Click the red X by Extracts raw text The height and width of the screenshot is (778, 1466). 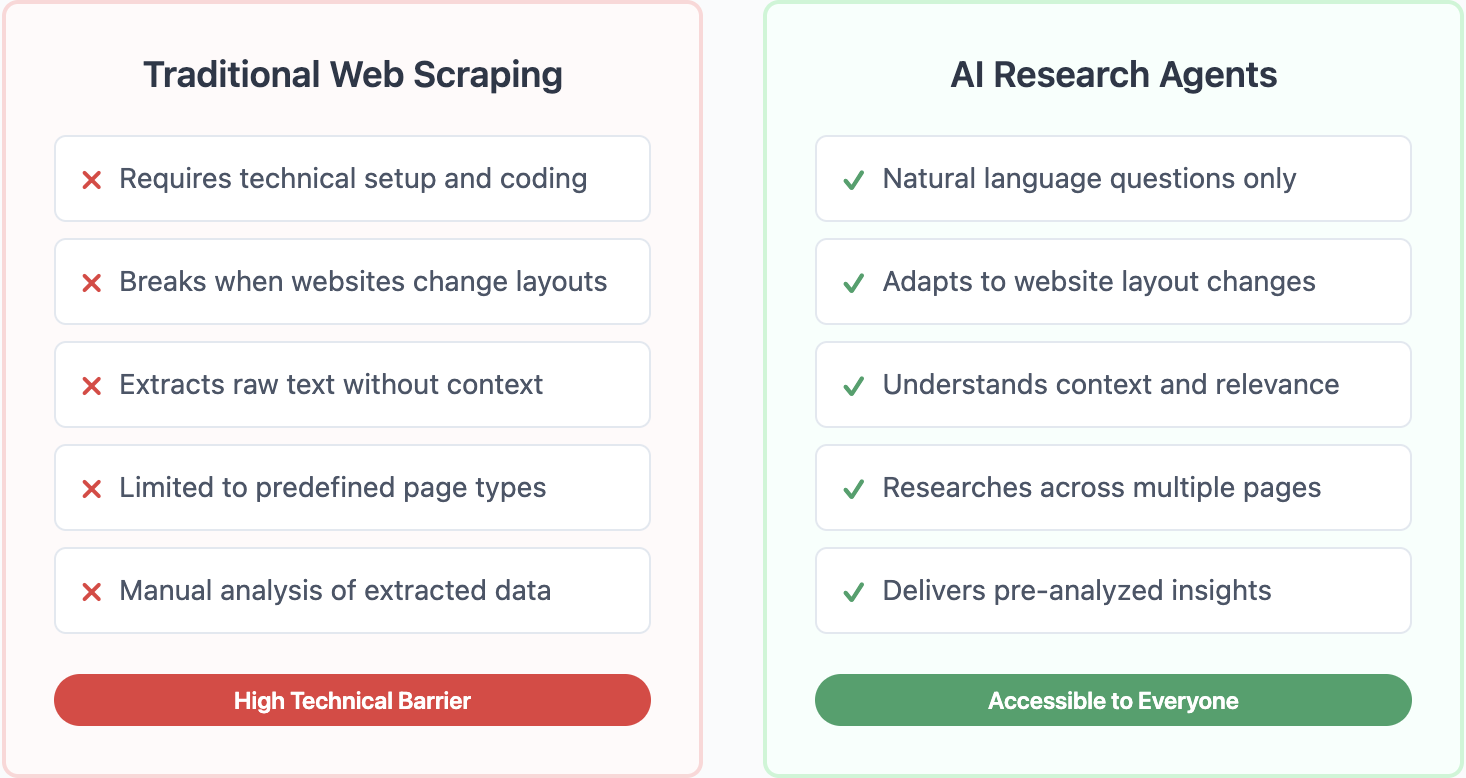click(92, 386)
